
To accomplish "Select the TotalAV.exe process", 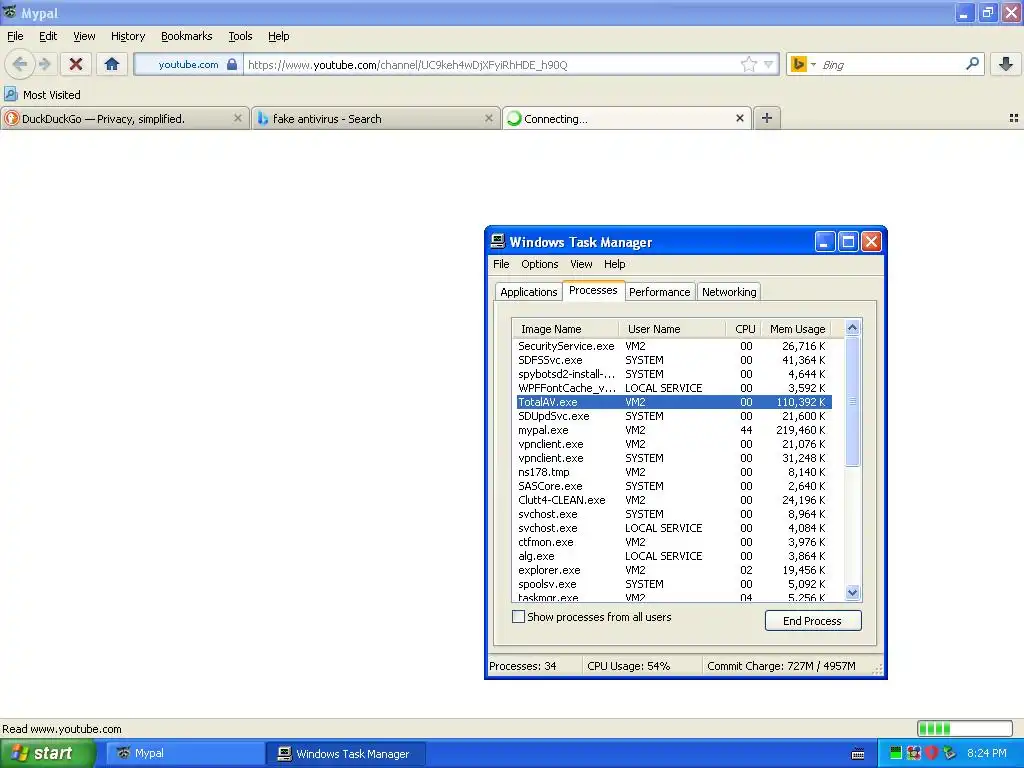I will point(674,402).
